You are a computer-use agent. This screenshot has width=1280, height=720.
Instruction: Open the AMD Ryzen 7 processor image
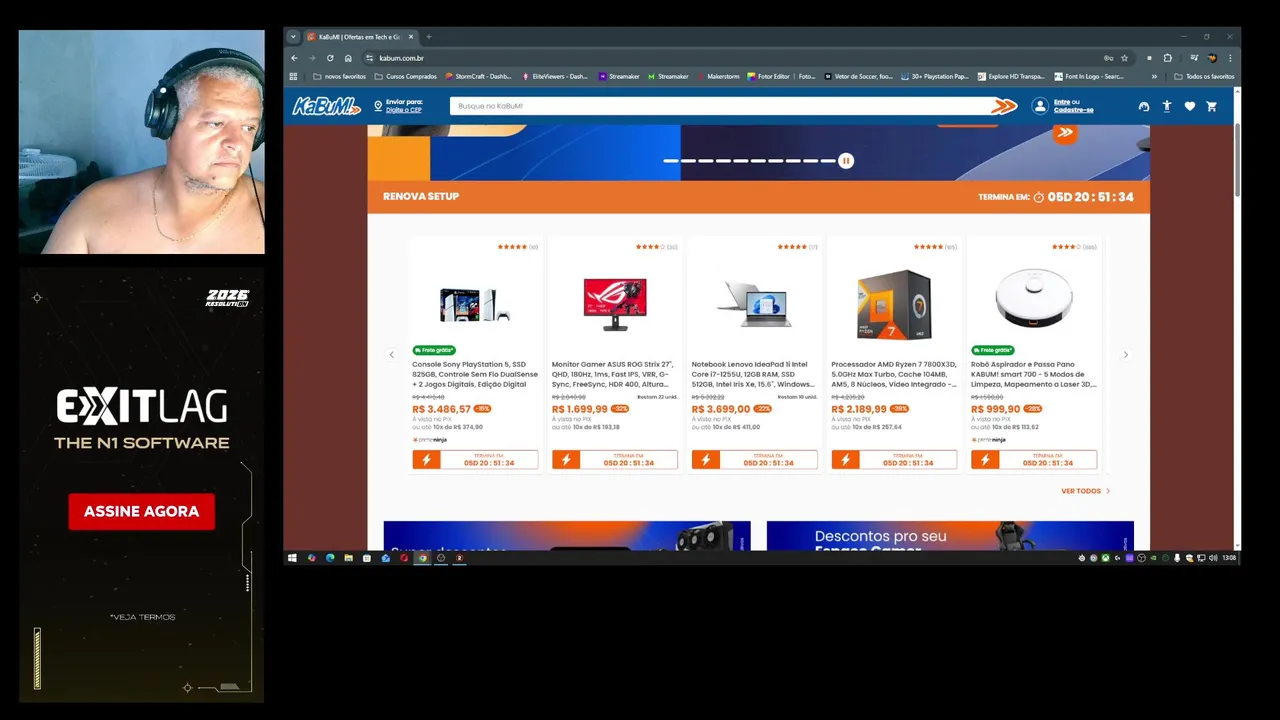click(x=894, y=304)
